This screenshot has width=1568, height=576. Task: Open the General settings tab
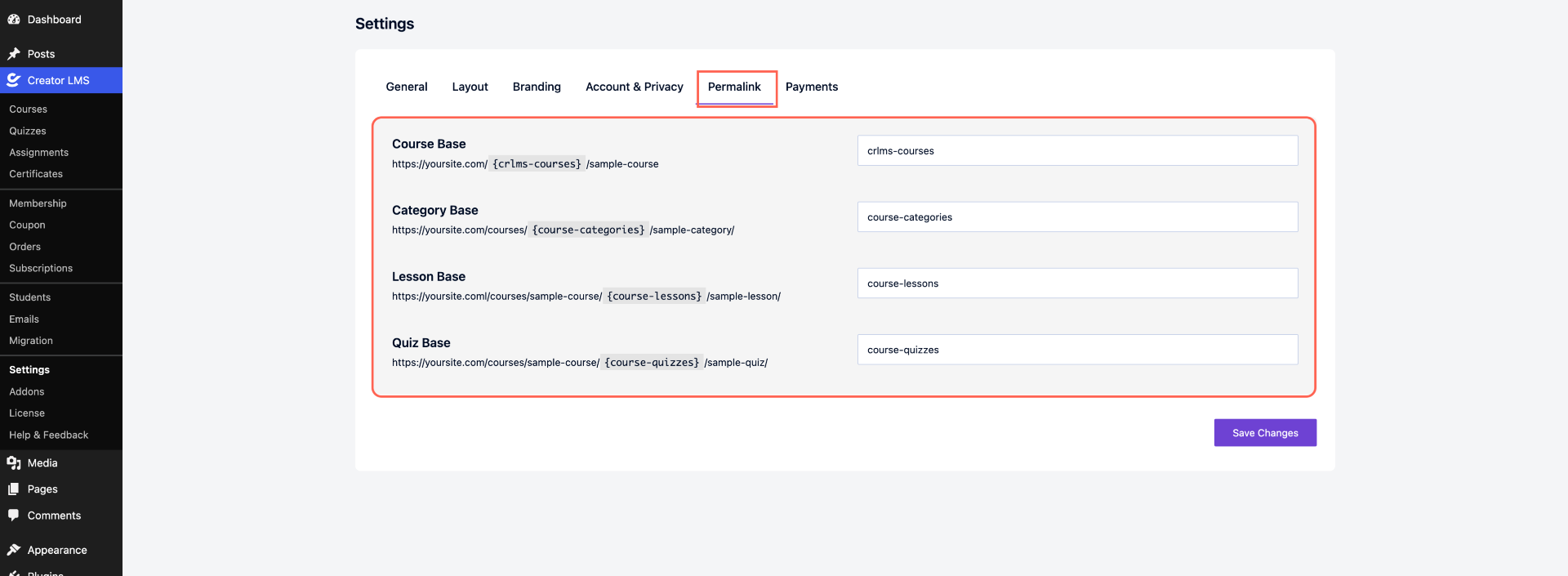pos(407,87)
